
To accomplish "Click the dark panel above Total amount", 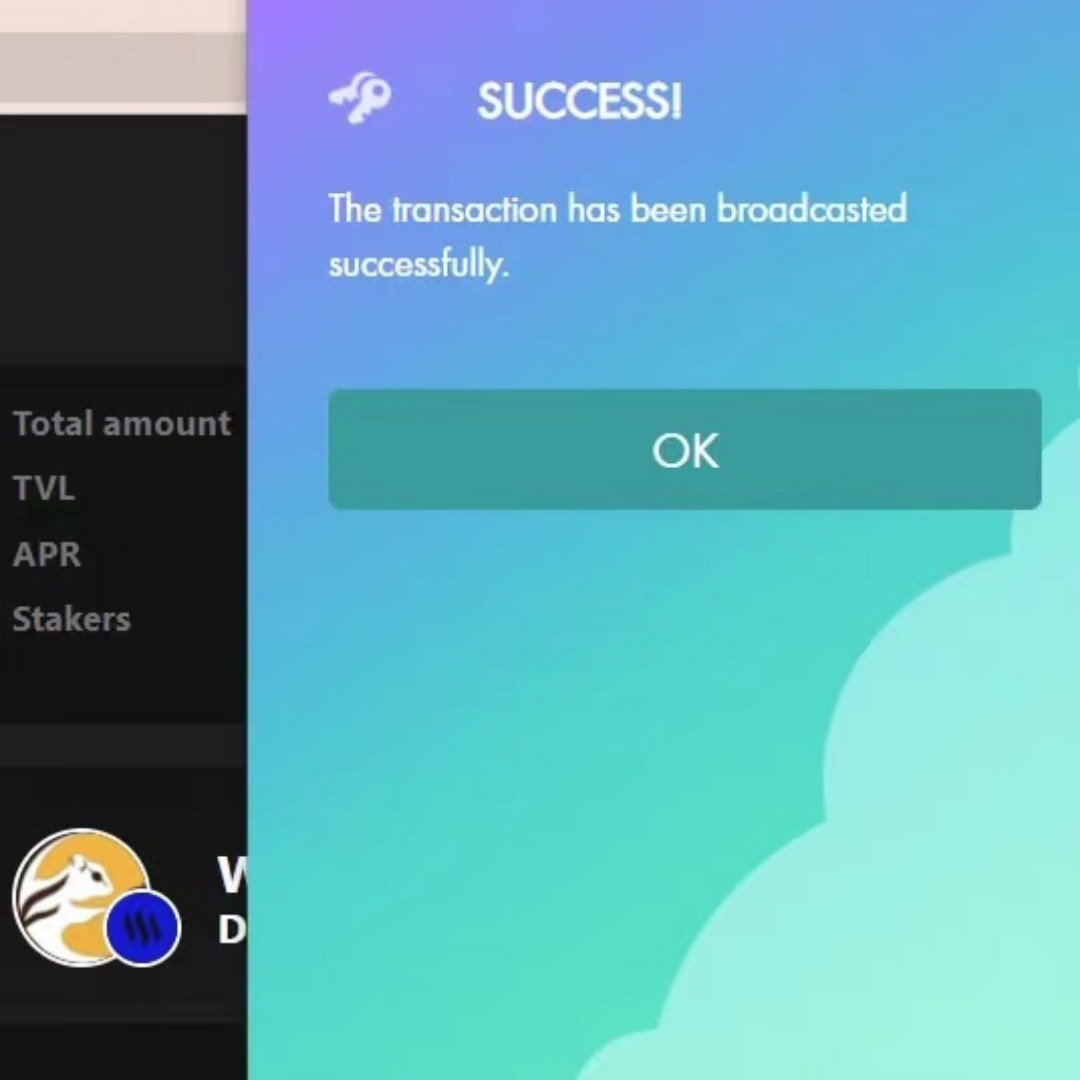I will tap(123, 241).
